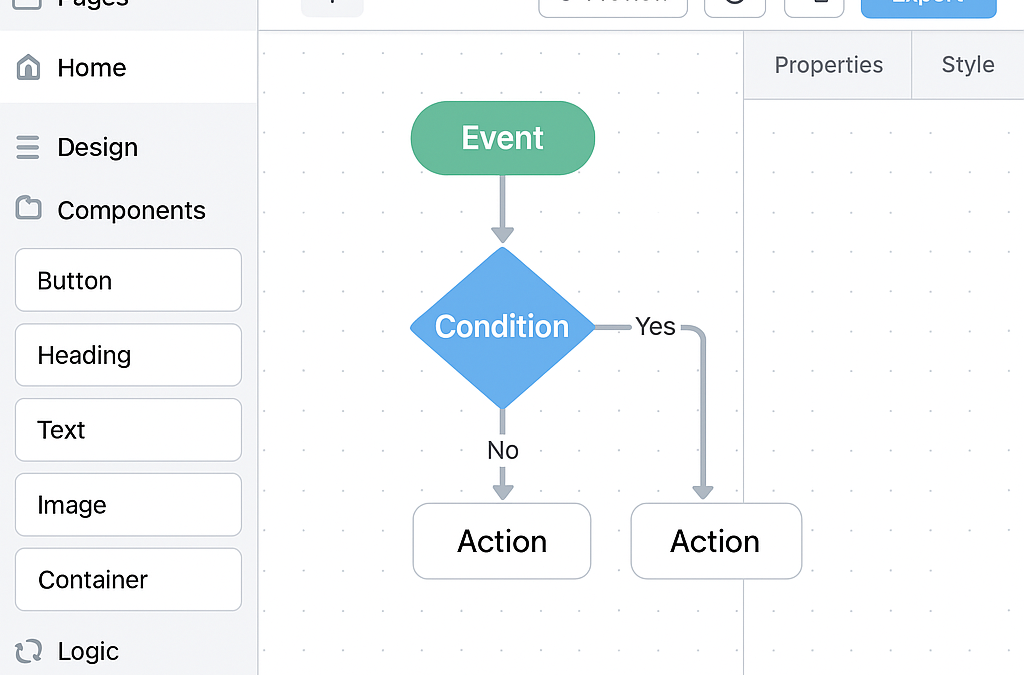The height and width of the screenshot is (675, 1024).
Task: Click the No branch label
Action: click(x=503, y=450)
